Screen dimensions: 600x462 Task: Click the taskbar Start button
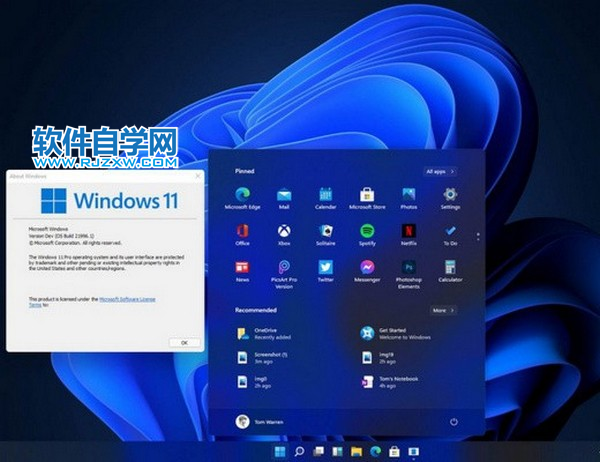(280, 452)
